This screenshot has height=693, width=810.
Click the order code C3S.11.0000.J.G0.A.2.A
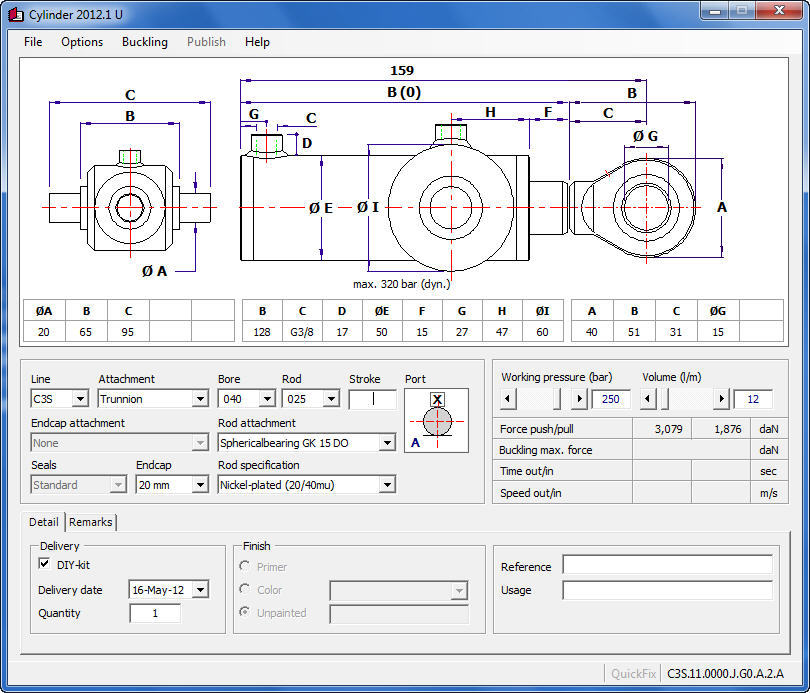coord(725,673)
